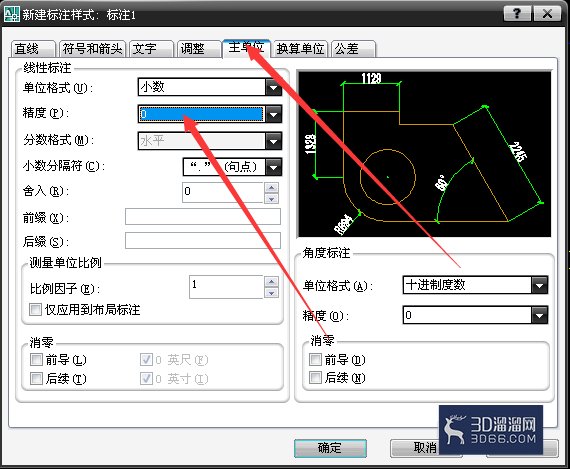
Task: Toggle angular 前导 zero suppression
Action: (315, 360)
